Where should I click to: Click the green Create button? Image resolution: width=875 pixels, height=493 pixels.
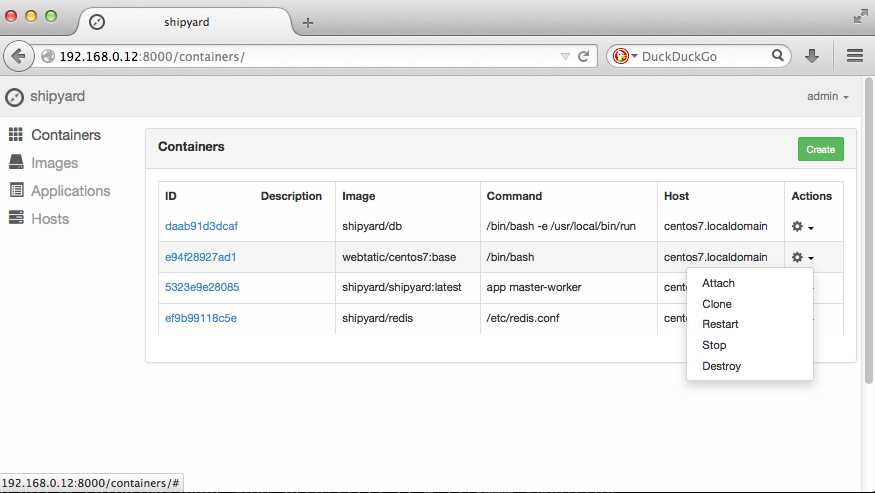coord(820,149)
